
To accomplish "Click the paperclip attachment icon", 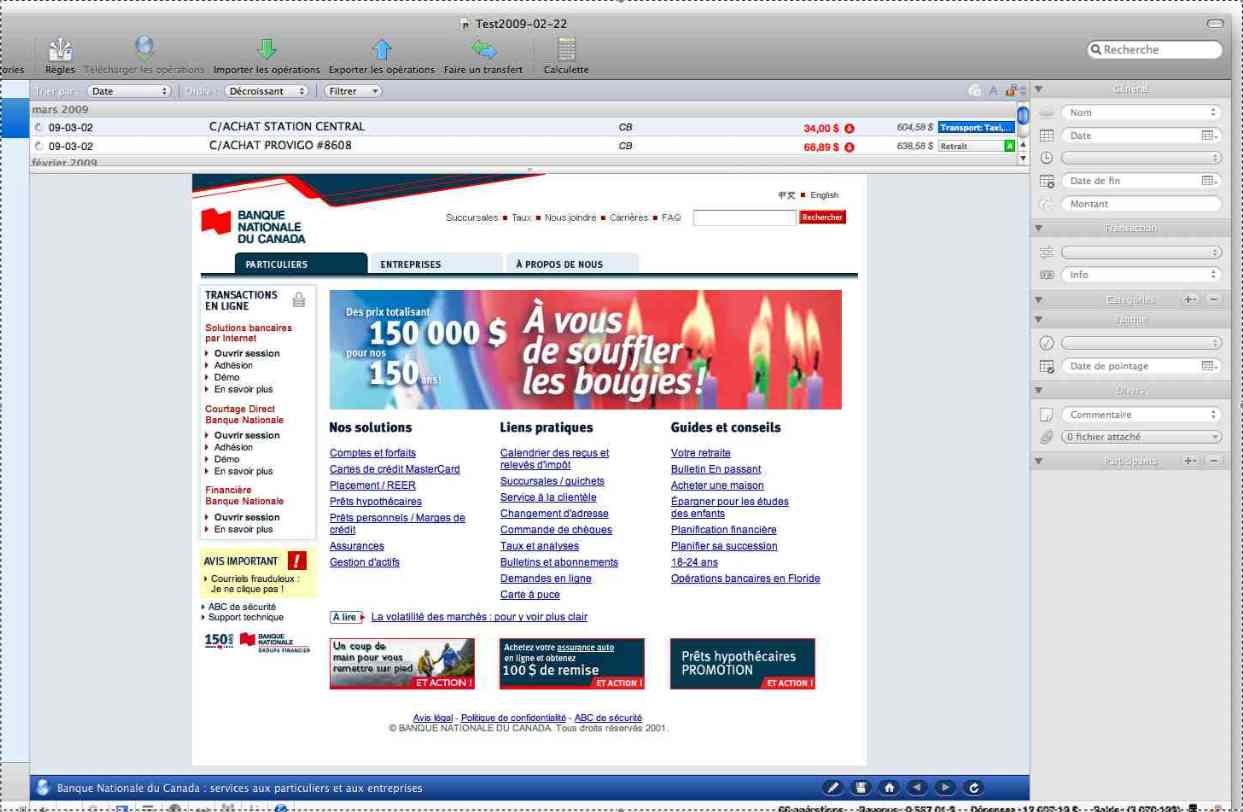I will coord(1047,437).
